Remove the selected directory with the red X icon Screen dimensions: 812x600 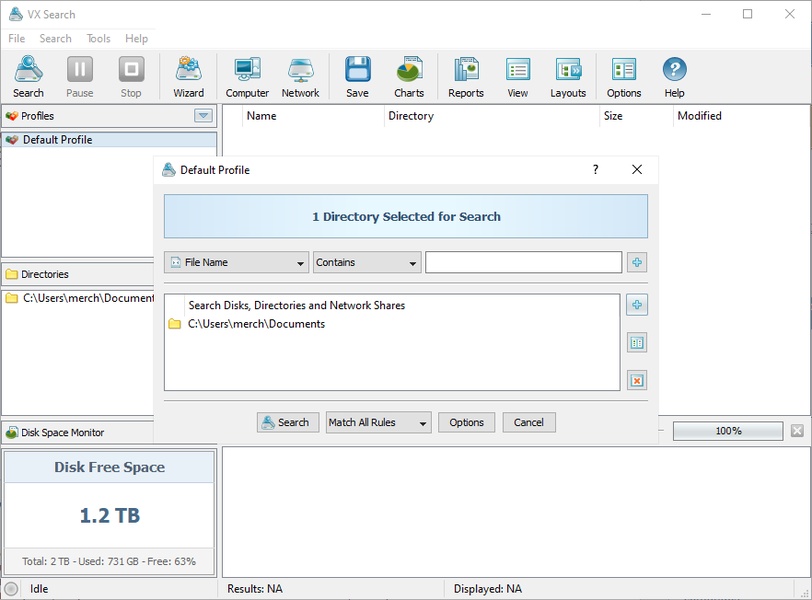(639, 380)
